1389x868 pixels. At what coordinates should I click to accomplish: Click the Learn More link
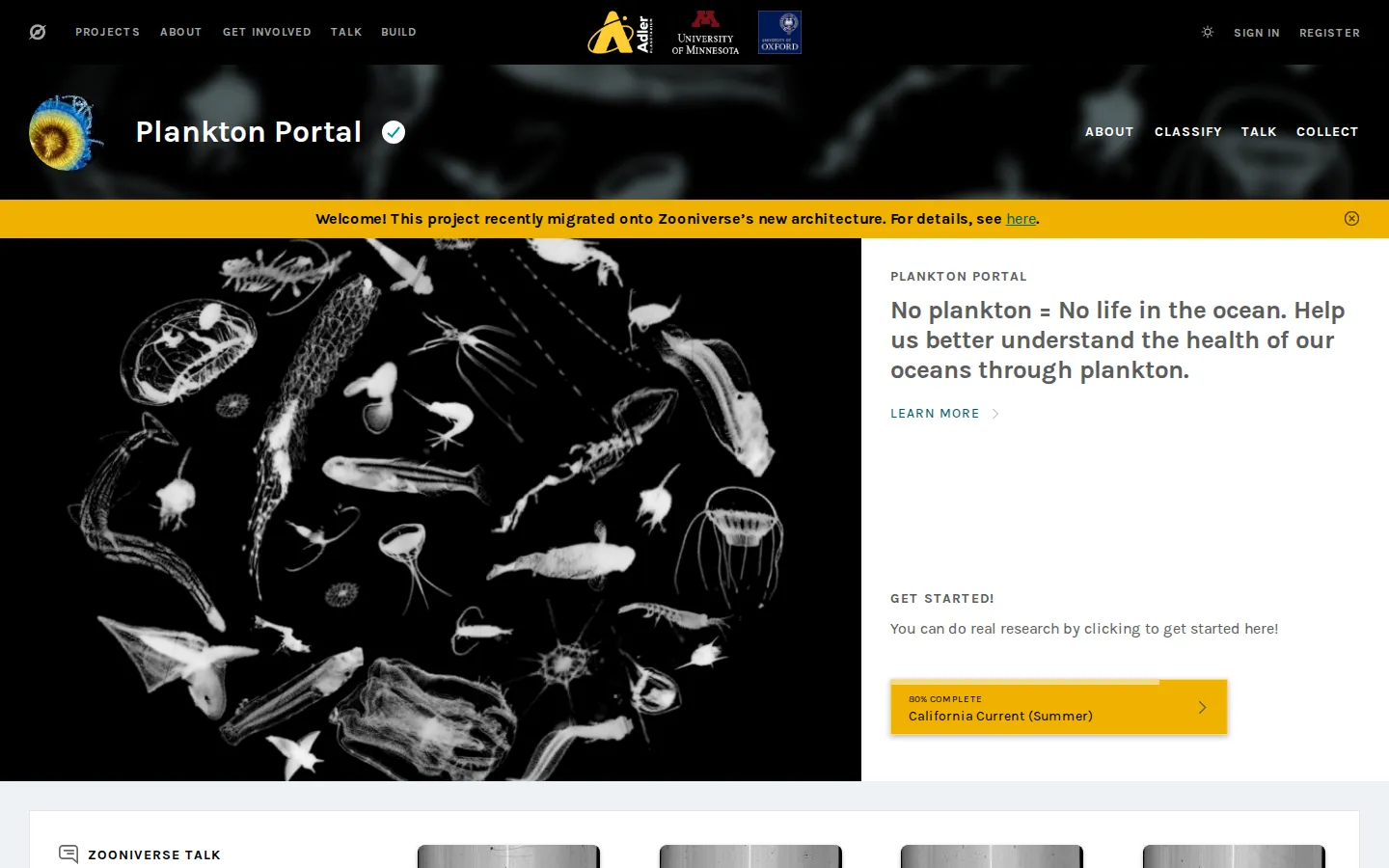click(x=935, y=414)
